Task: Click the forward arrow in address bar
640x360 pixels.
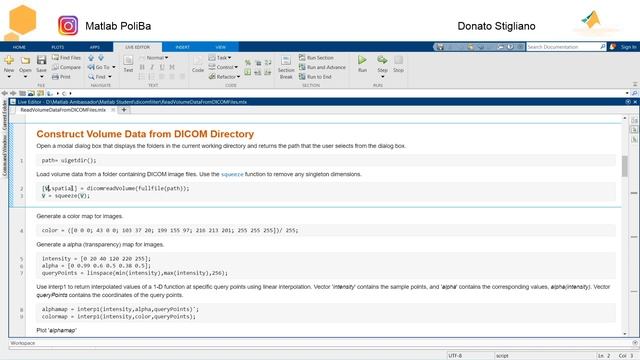Action: [13, 93]
